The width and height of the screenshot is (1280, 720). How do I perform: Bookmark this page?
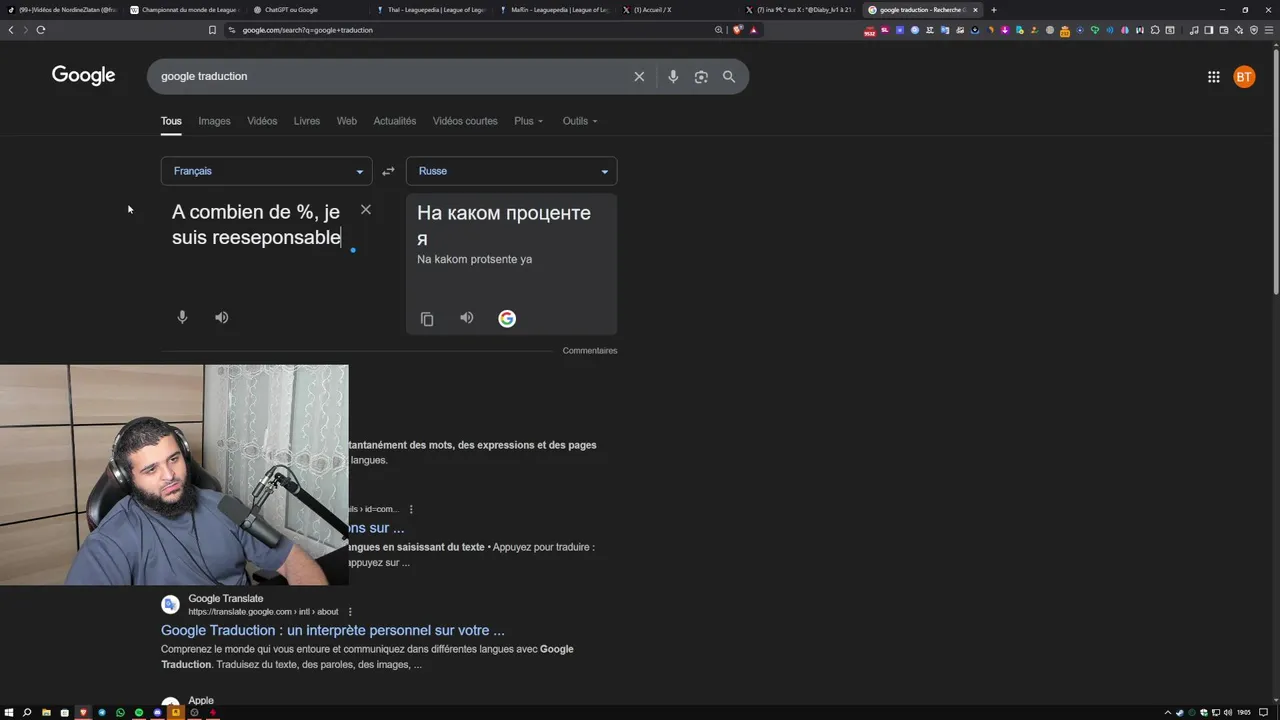(212, 30)
